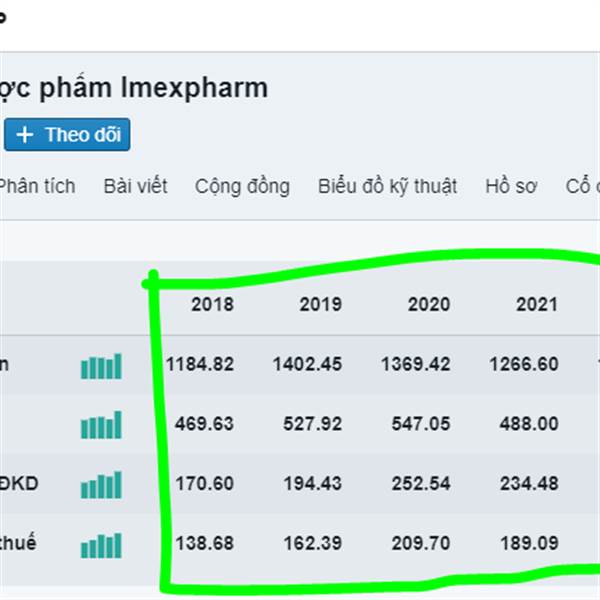Click the Theo dõi follow button
Image resolution: width=600 pixels, height=600 pixels.
pyautogui.click(x=66, y=135)
